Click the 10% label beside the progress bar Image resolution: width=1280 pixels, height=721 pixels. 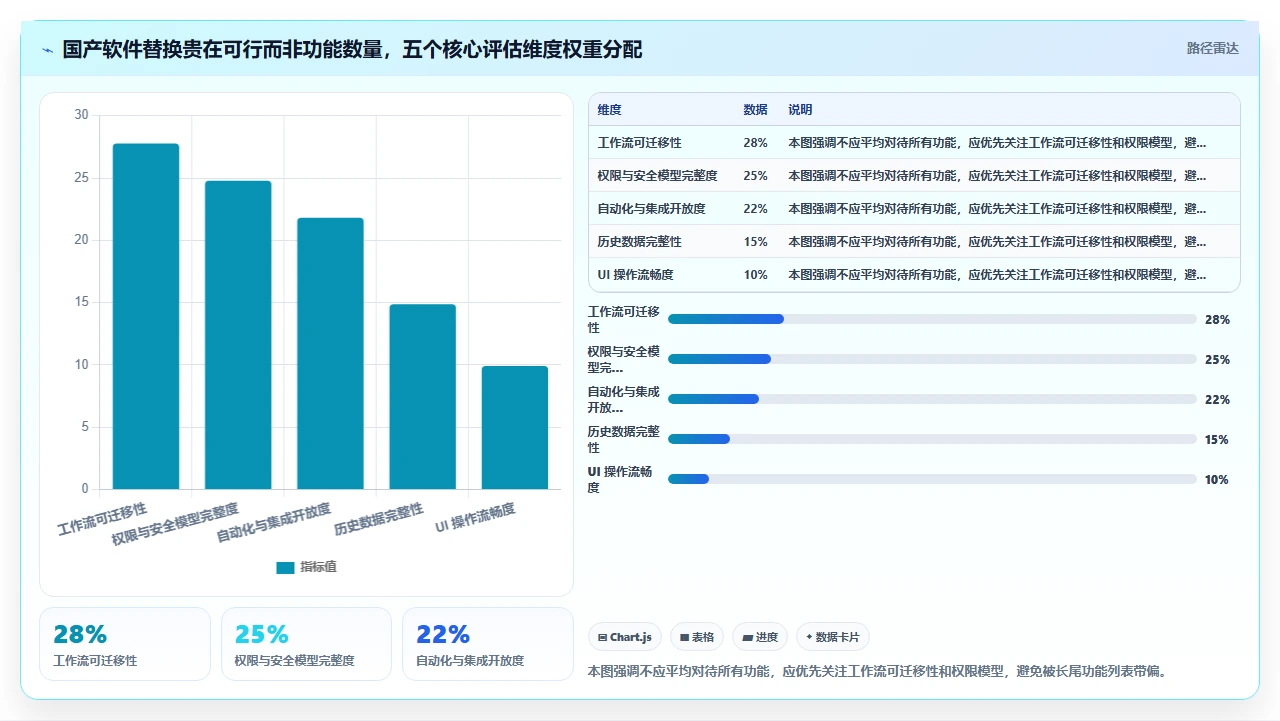coord(1217,480)
